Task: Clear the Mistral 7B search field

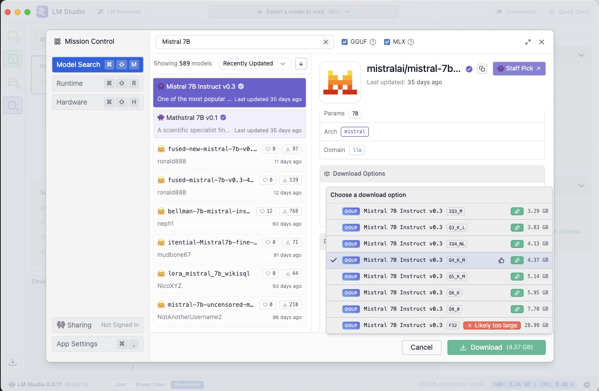Action: point(325,42)
